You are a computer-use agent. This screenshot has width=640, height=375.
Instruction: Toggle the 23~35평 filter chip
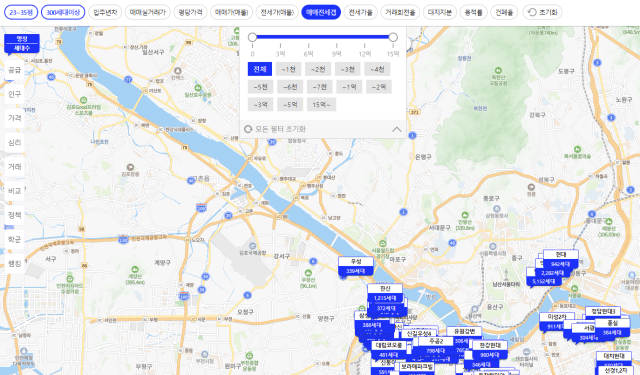coord(21,12)
